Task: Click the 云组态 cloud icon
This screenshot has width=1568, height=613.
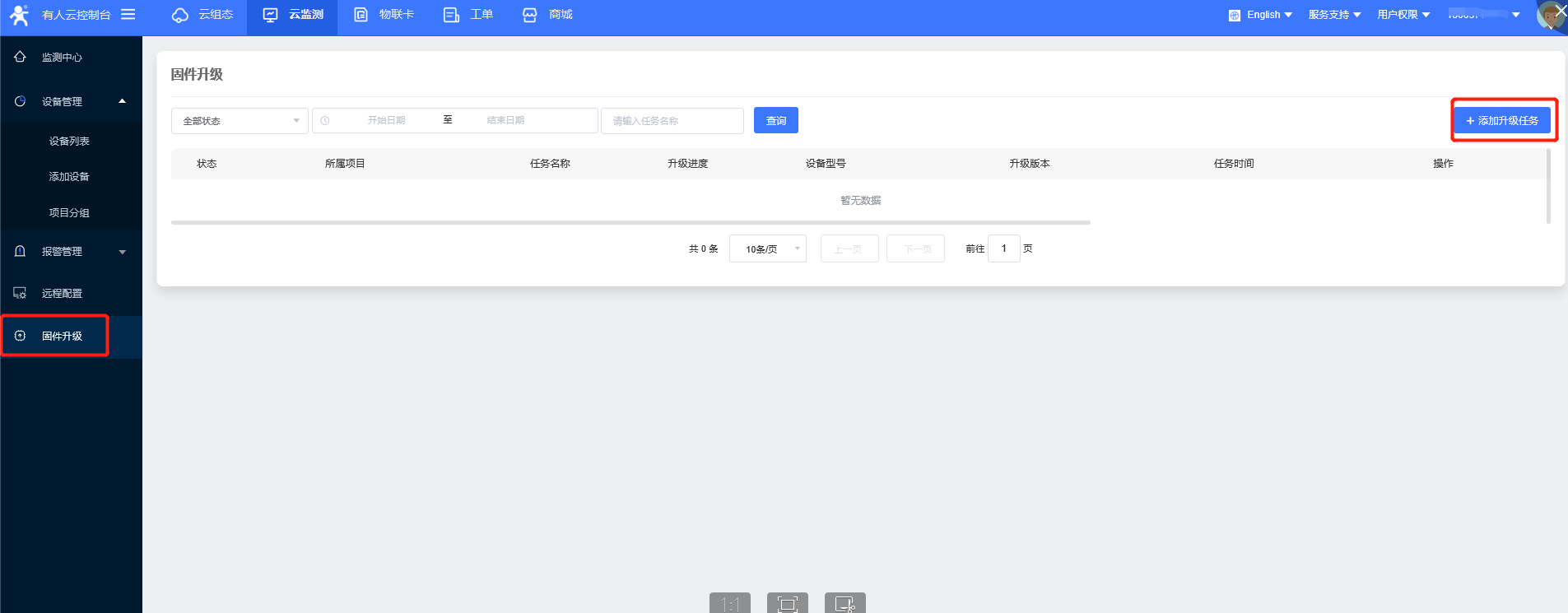Action: [x=179, y=15]
